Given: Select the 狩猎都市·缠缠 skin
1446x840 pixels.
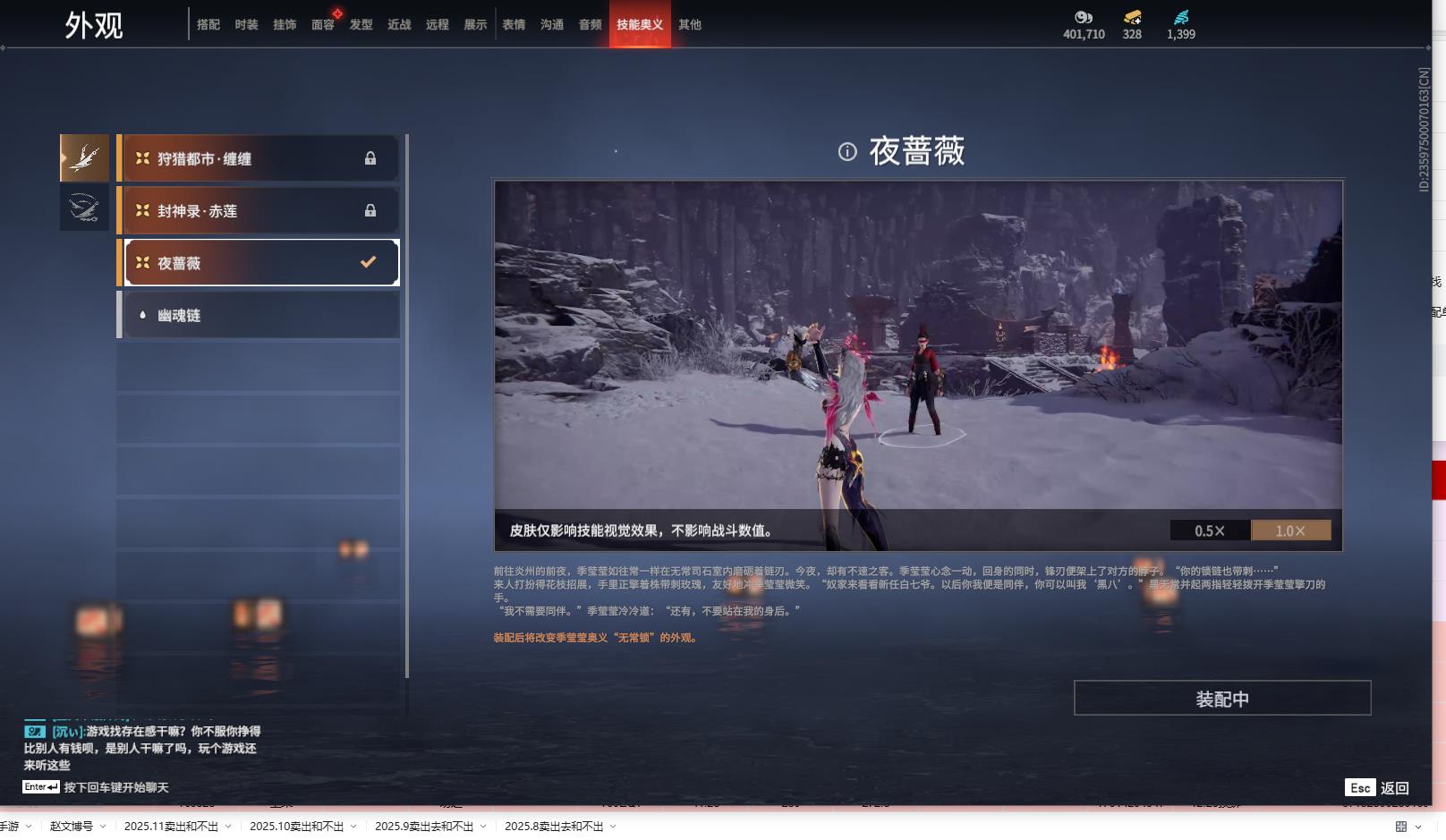Looking at the screenshot, I should (x=259, y=158).
